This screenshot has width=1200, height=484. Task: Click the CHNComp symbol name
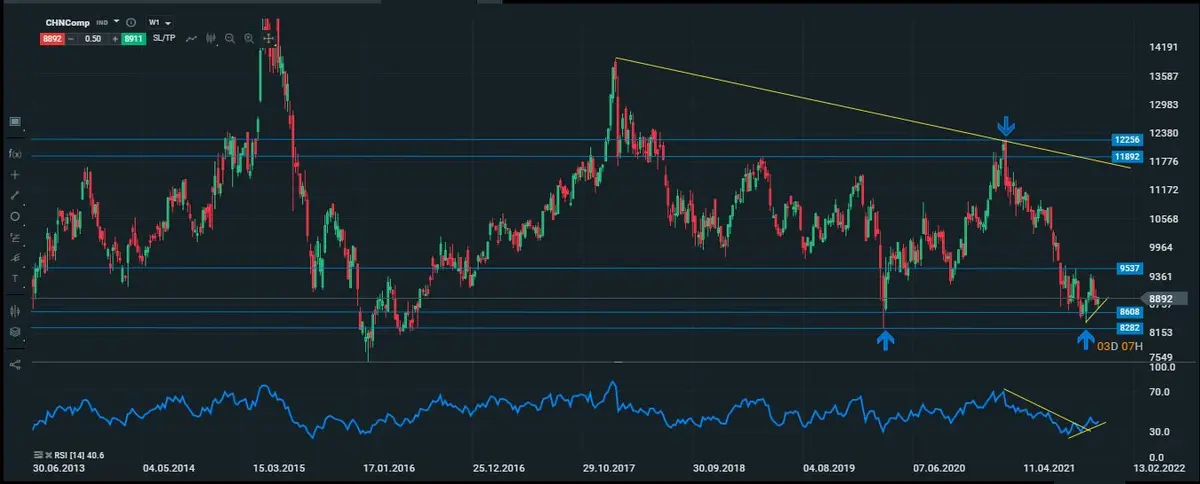click(67, 22)
